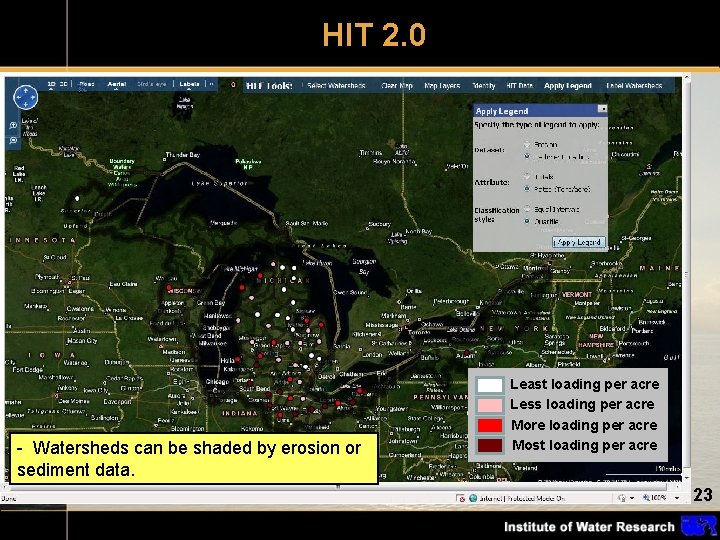Close the Apply Legend dialog

click(x=602, y=109)
